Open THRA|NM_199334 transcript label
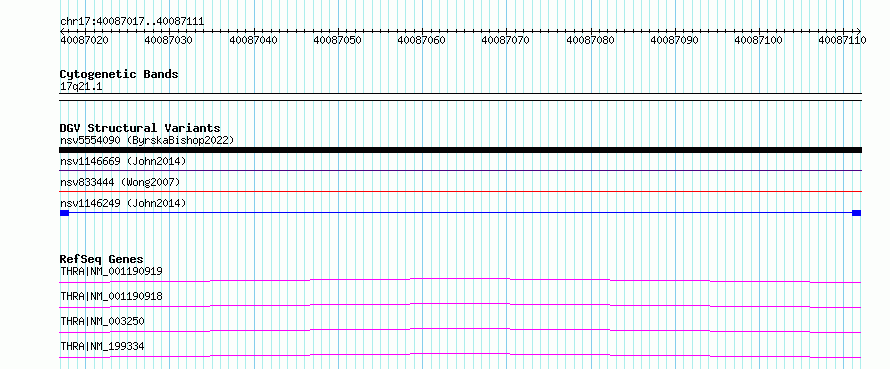 (x=102, y=346)
